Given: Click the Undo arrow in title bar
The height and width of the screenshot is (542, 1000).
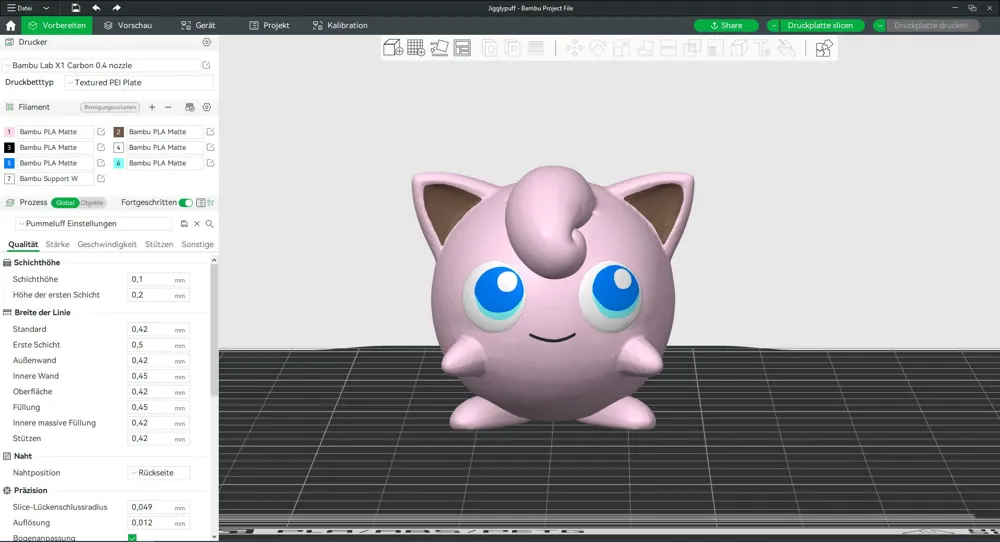Looking at the screenshot, I should 96,8.
